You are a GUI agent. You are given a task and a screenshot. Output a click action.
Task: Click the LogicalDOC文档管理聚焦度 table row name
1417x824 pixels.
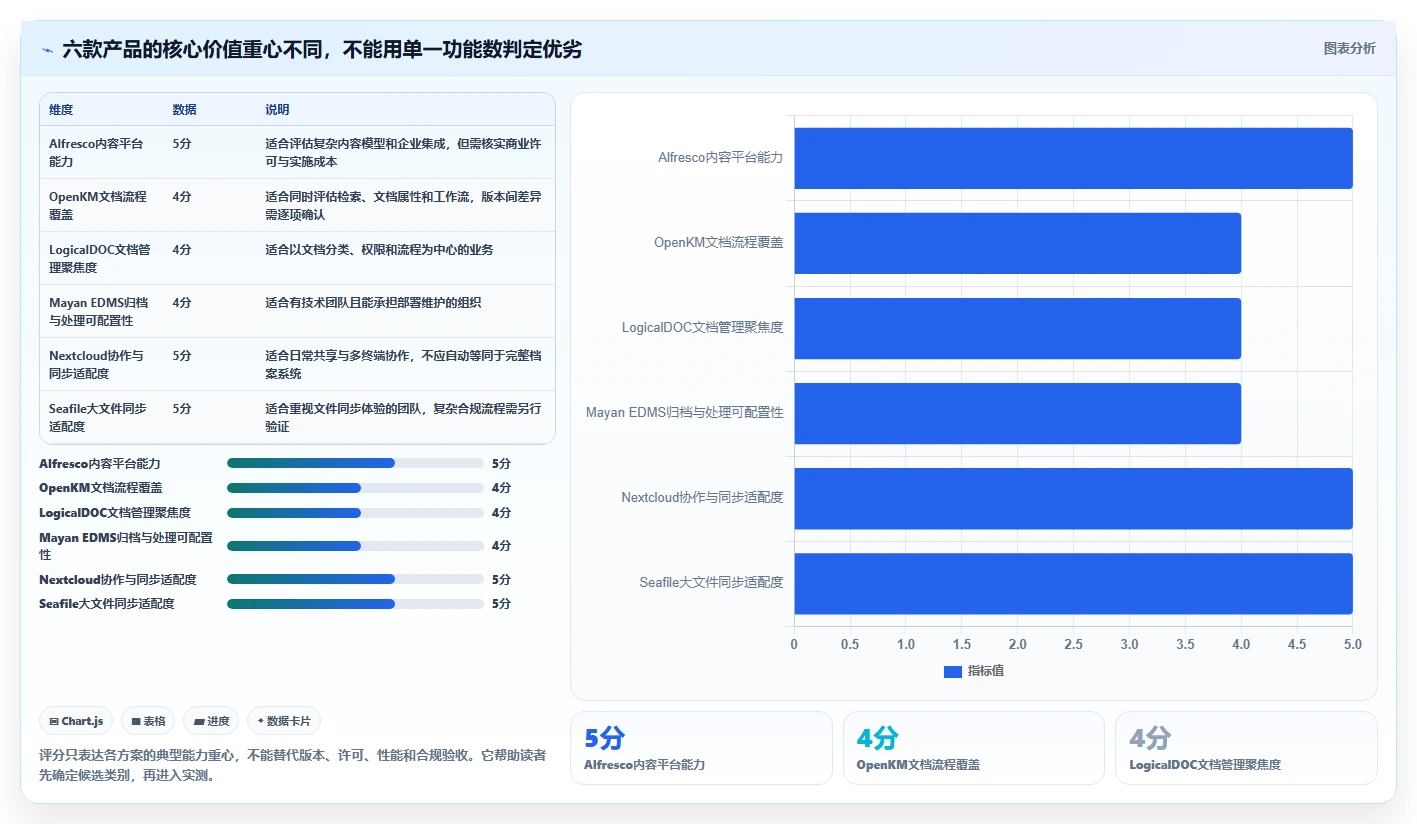pos(99,258)
